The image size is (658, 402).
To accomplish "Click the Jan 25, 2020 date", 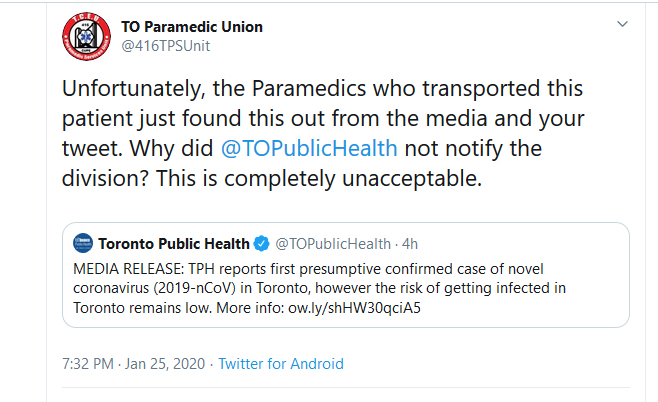I will [165, 364].
